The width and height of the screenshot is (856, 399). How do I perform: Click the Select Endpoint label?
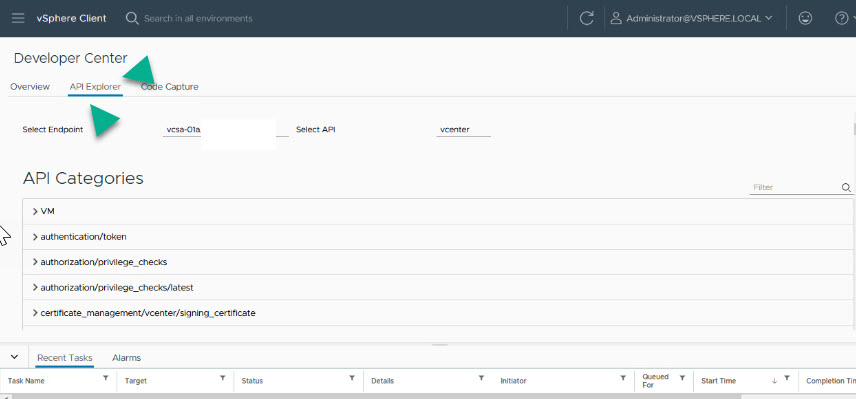point(53,130)
